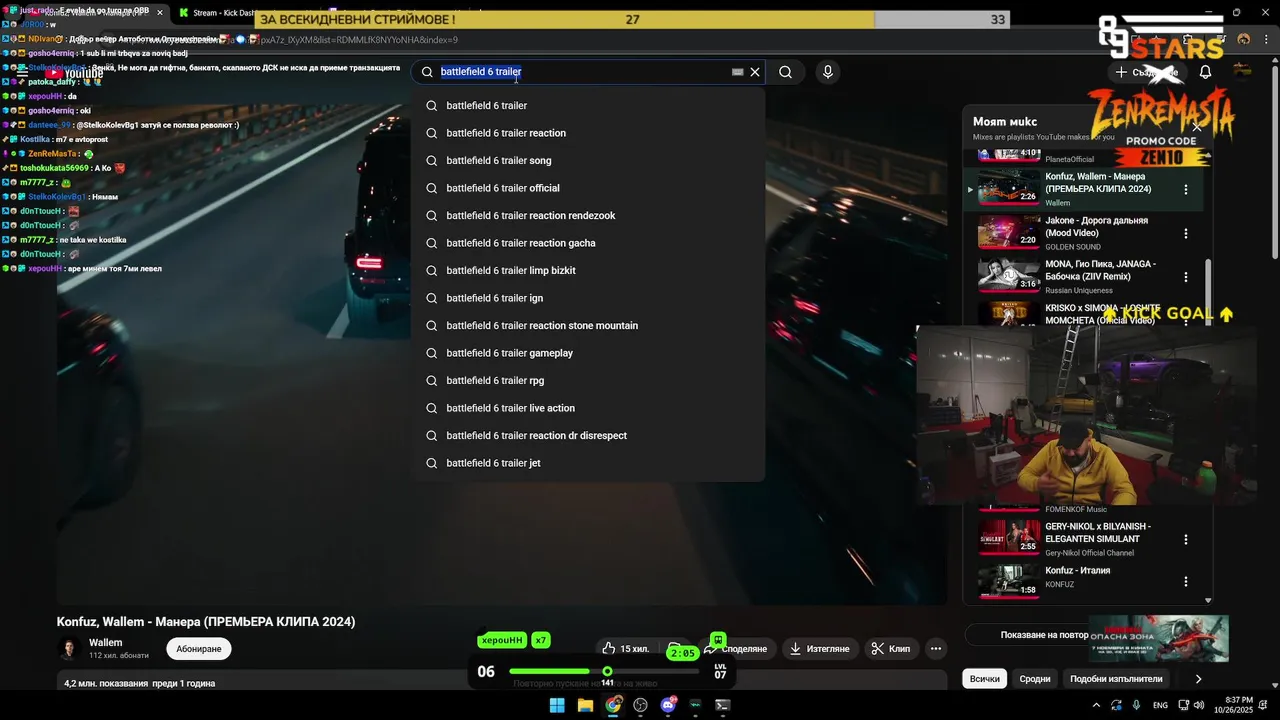The image size is (1280, 720).
Task: Open Wallem channel avatar
Action: click(69, 649)
